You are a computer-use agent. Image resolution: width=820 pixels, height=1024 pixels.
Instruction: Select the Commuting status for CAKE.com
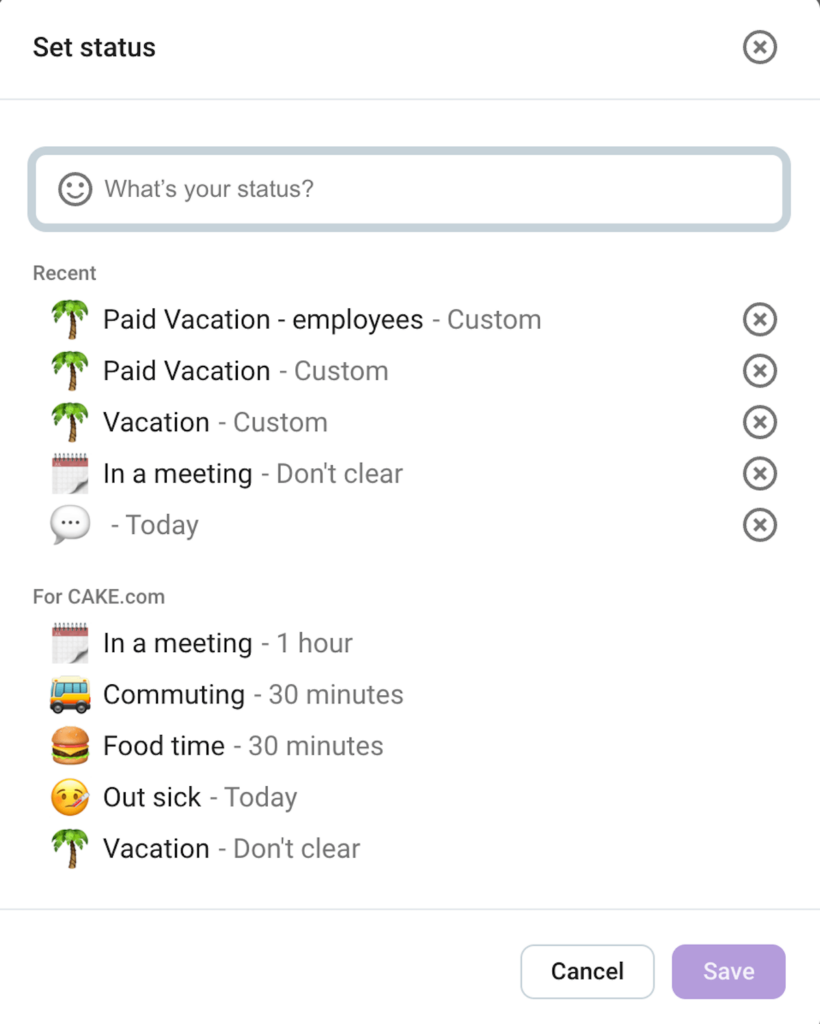(252, 694)
